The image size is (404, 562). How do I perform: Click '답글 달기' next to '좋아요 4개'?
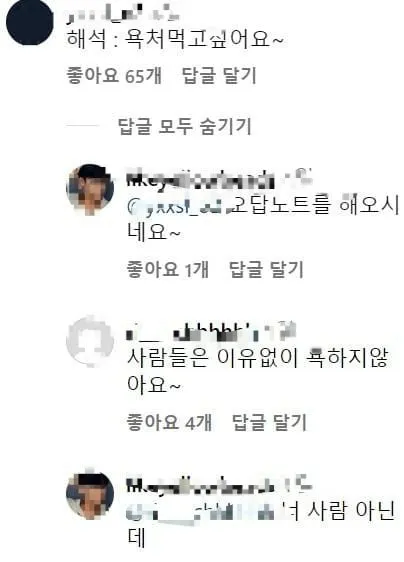click(x=269, y=422)
